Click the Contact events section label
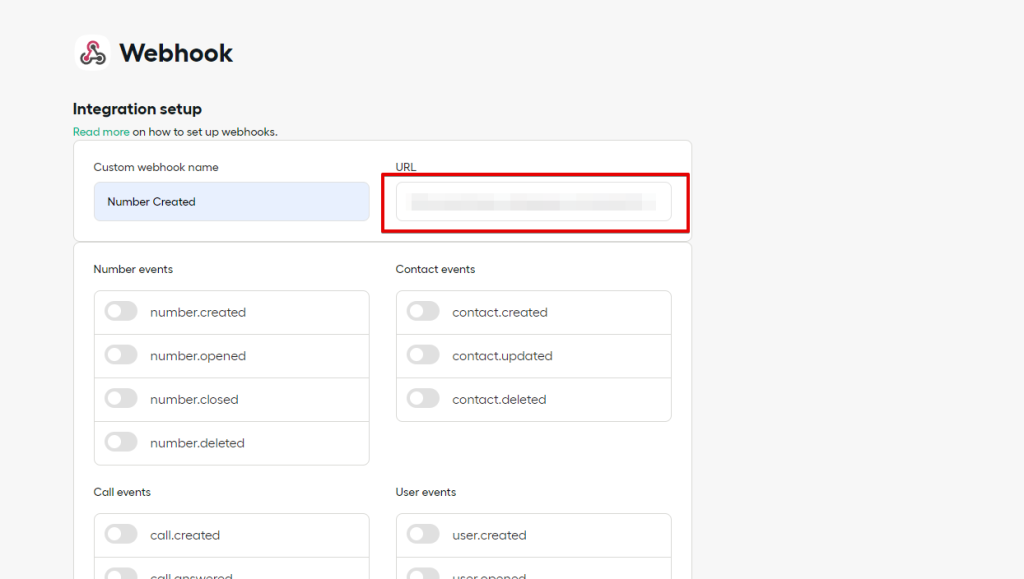 [435, 269]
